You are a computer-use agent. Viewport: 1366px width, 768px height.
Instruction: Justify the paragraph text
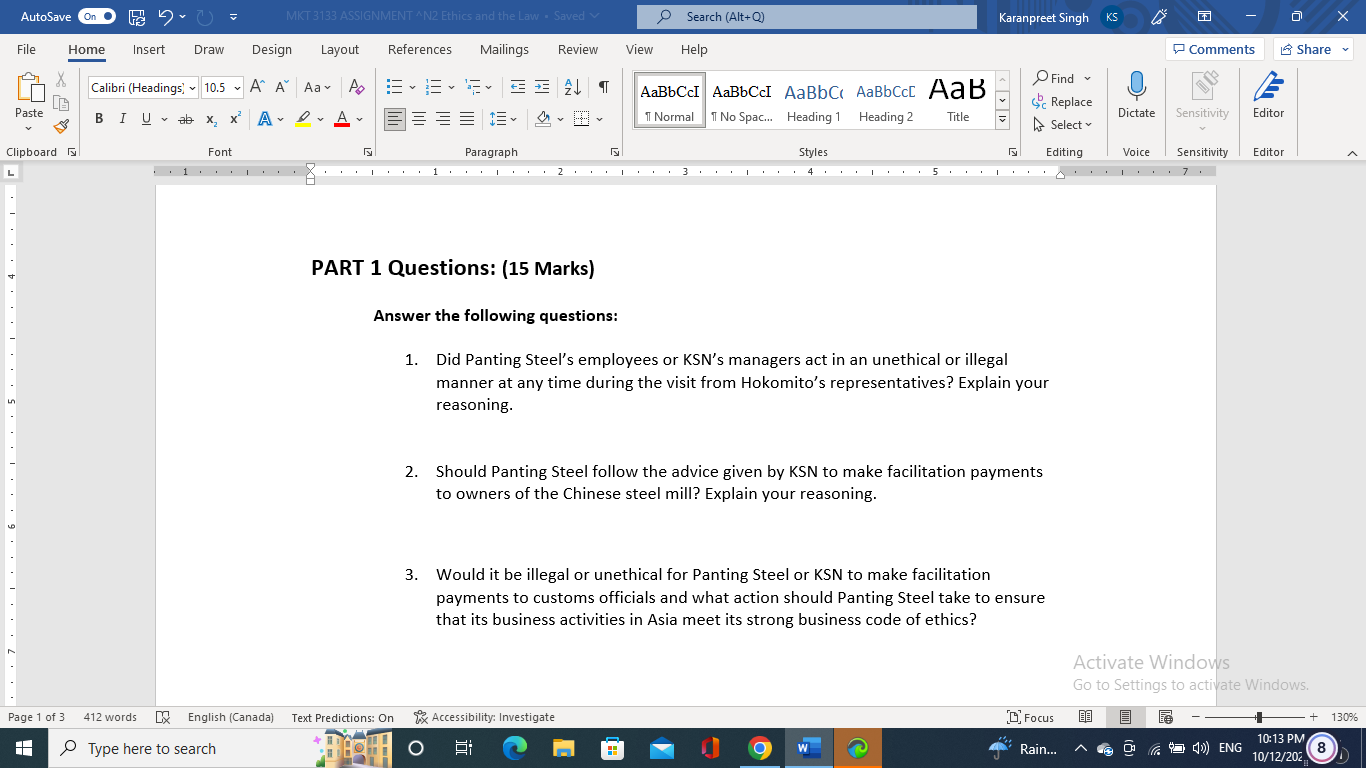point(467,119)
